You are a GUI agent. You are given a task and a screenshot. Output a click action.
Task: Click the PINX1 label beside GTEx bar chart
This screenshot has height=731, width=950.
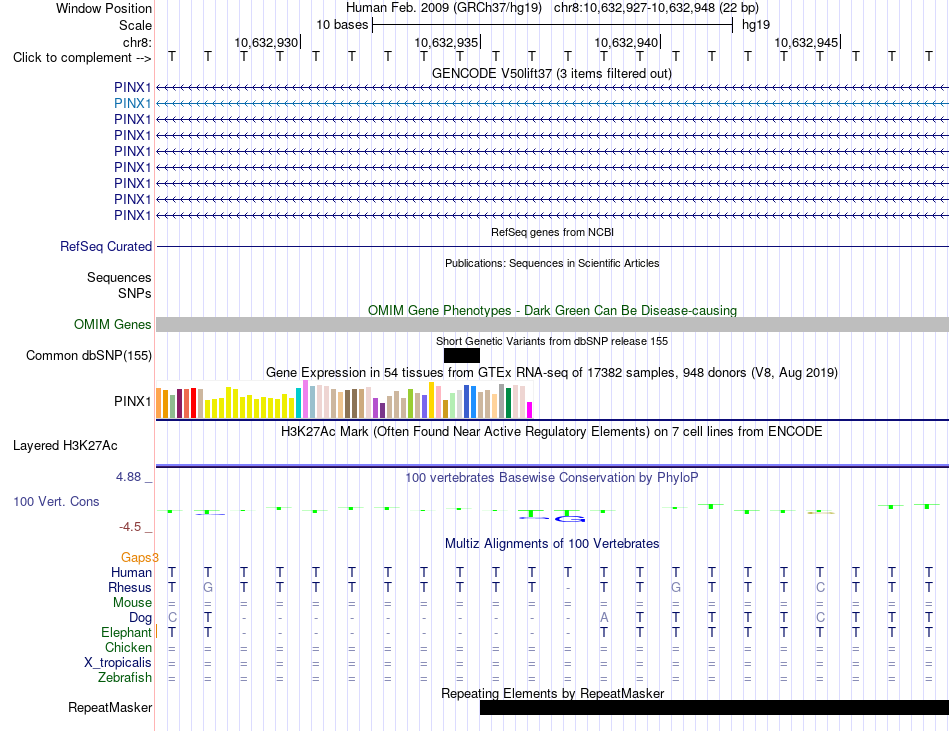pyautogui.click(x=132, y=401)
